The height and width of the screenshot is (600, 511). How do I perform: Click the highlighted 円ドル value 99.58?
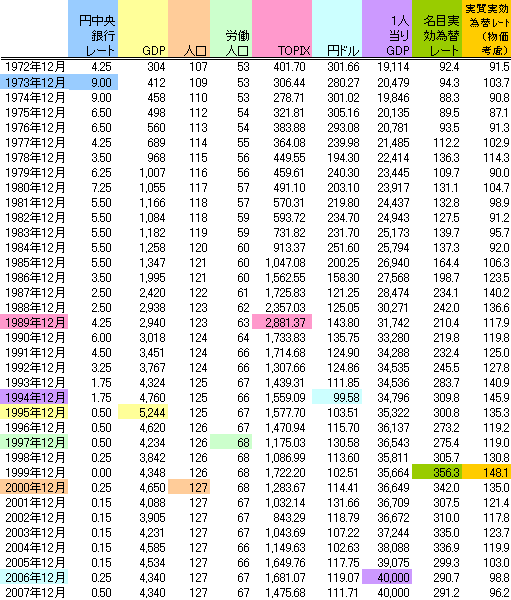pos(337,397)
